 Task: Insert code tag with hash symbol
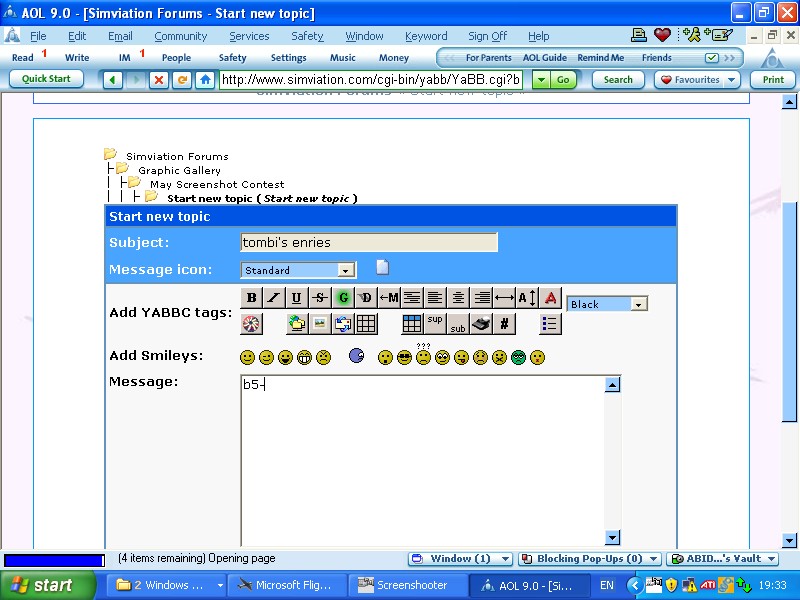(x=504, y=324)
